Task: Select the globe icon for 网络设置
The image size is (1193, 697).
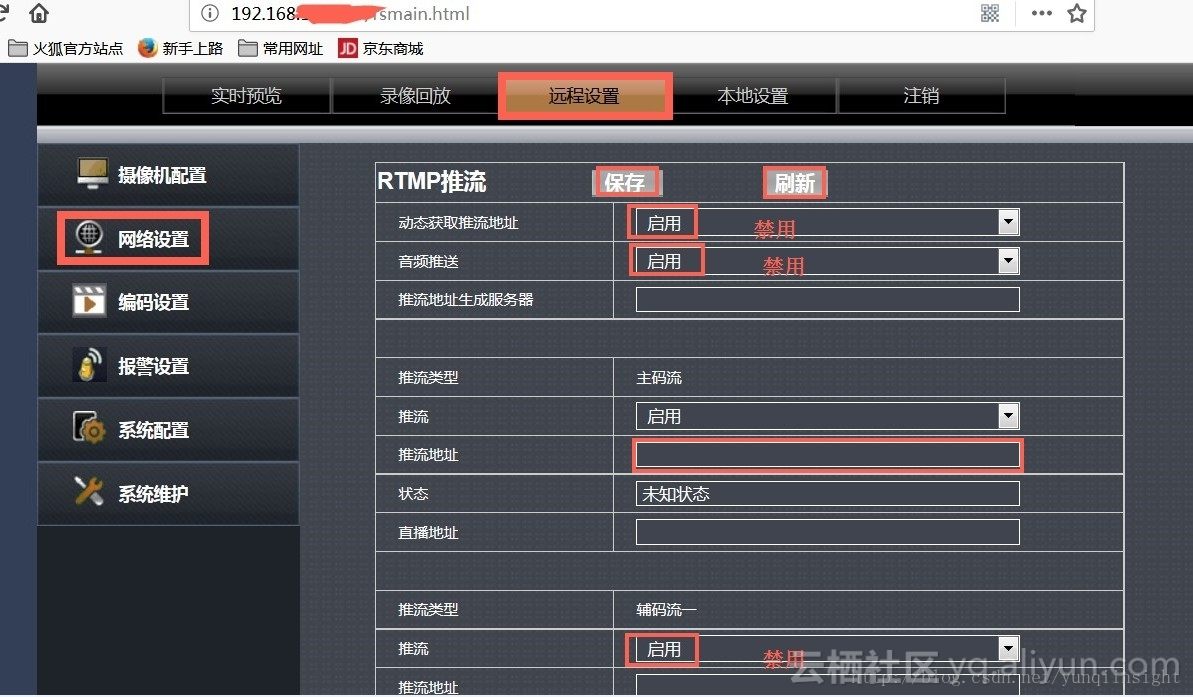Action: click(x=90, y=237)
